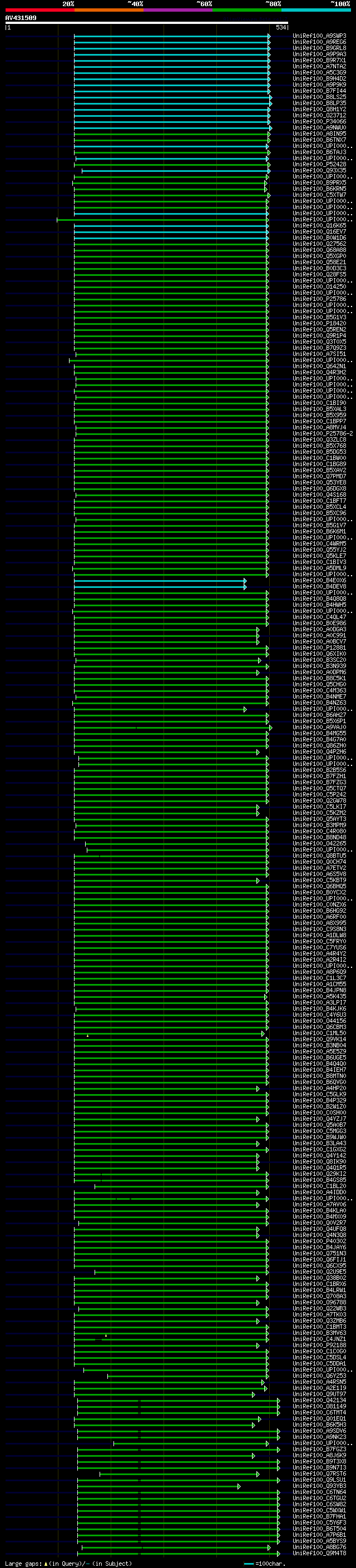This screenshot has height=1568, width=356.
Task: Click label UniRef100_B6TNX7
Action: [319, 140]
